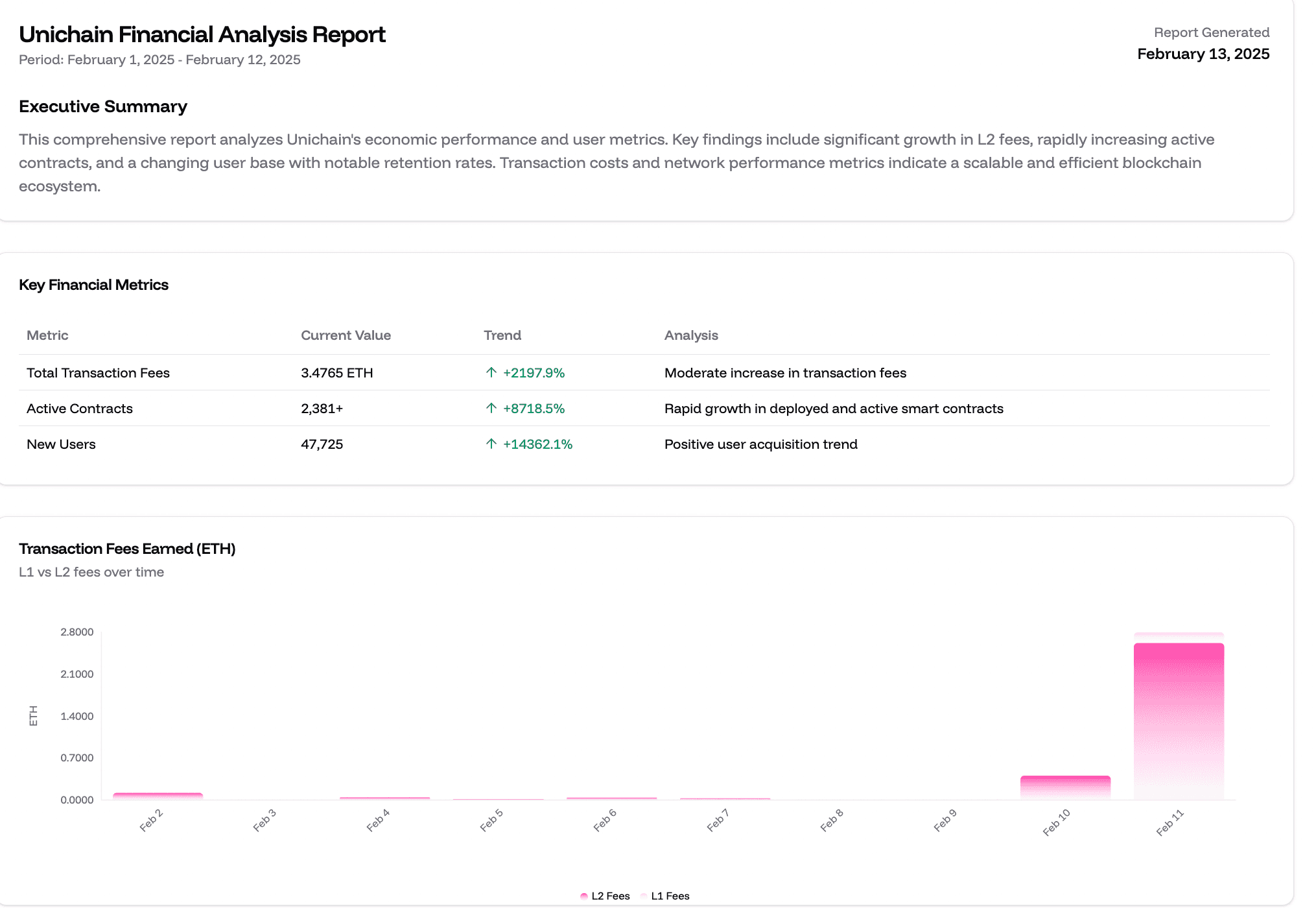Click the Feb 11 L1 fees bar cap
Image resolution: width=1316 pixels, height=908 pixels.
(1179, 637)
